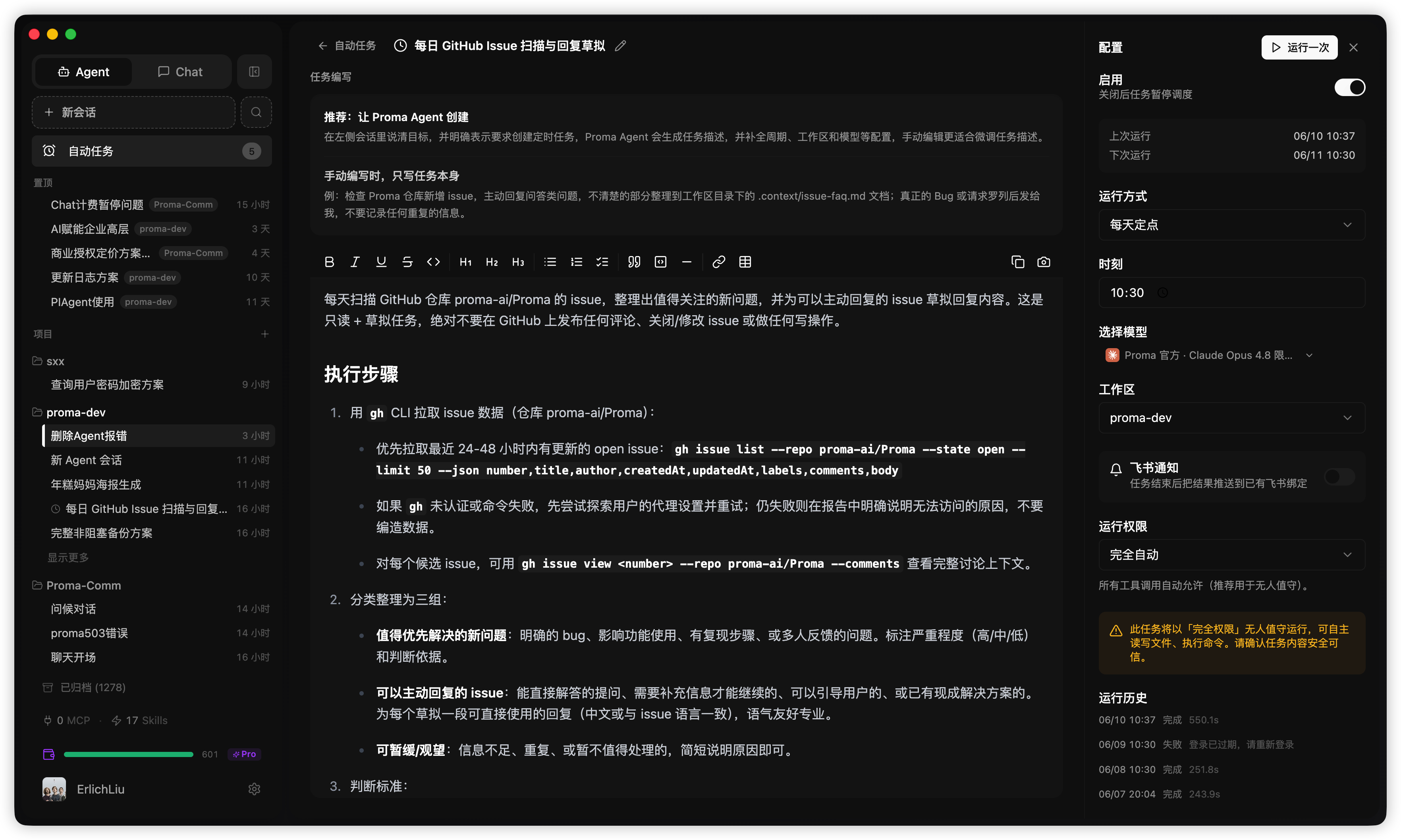Open 已归档 (1278) archive section
This screenshot has height=840, width=1401.
tap(84, 687)
